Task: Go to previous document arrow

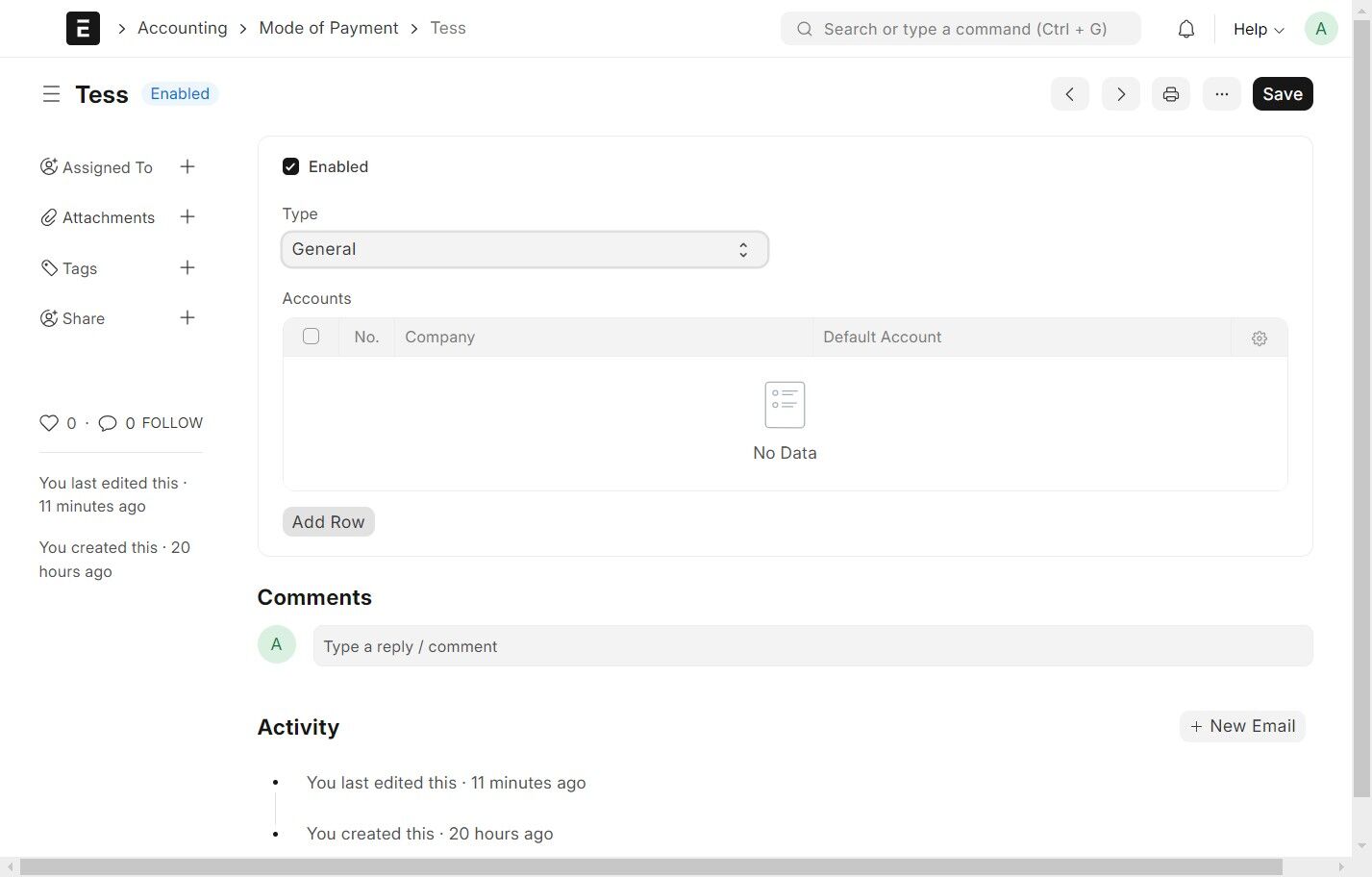Action: point(1069,94)
